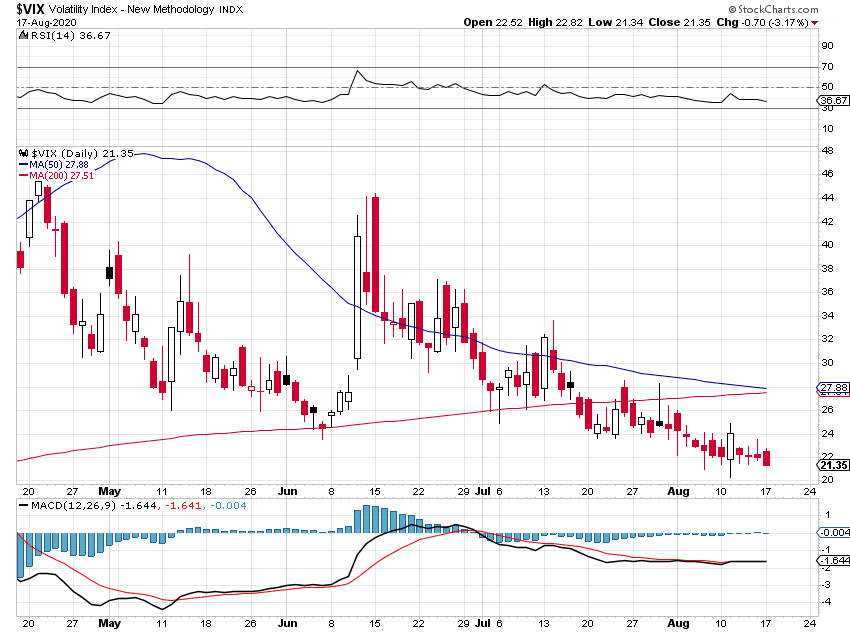The width and height of the screenshot is (850, 633).
Task: Click the black MACD line legend marker
Action: [x=24, y=506]
